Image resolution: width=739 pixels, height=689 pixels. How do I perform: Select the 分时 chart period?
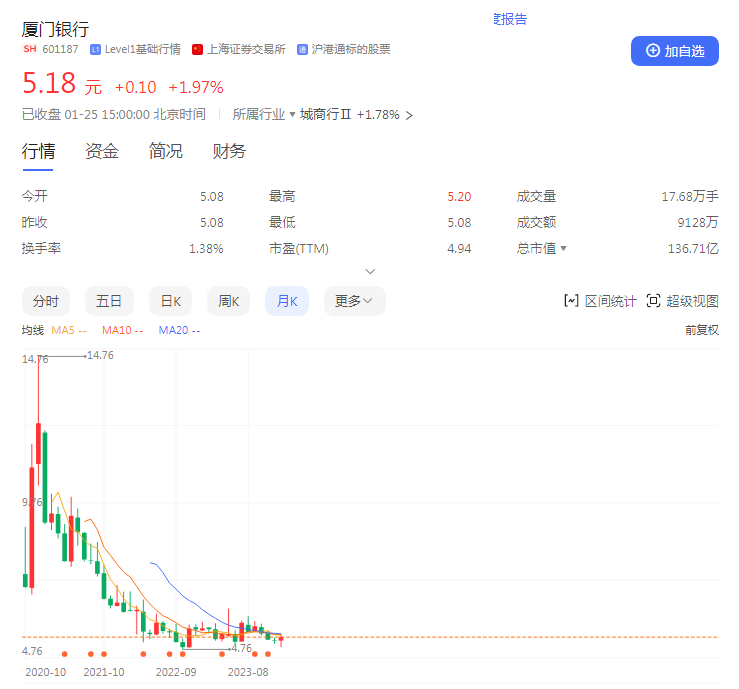pos(46,301)
